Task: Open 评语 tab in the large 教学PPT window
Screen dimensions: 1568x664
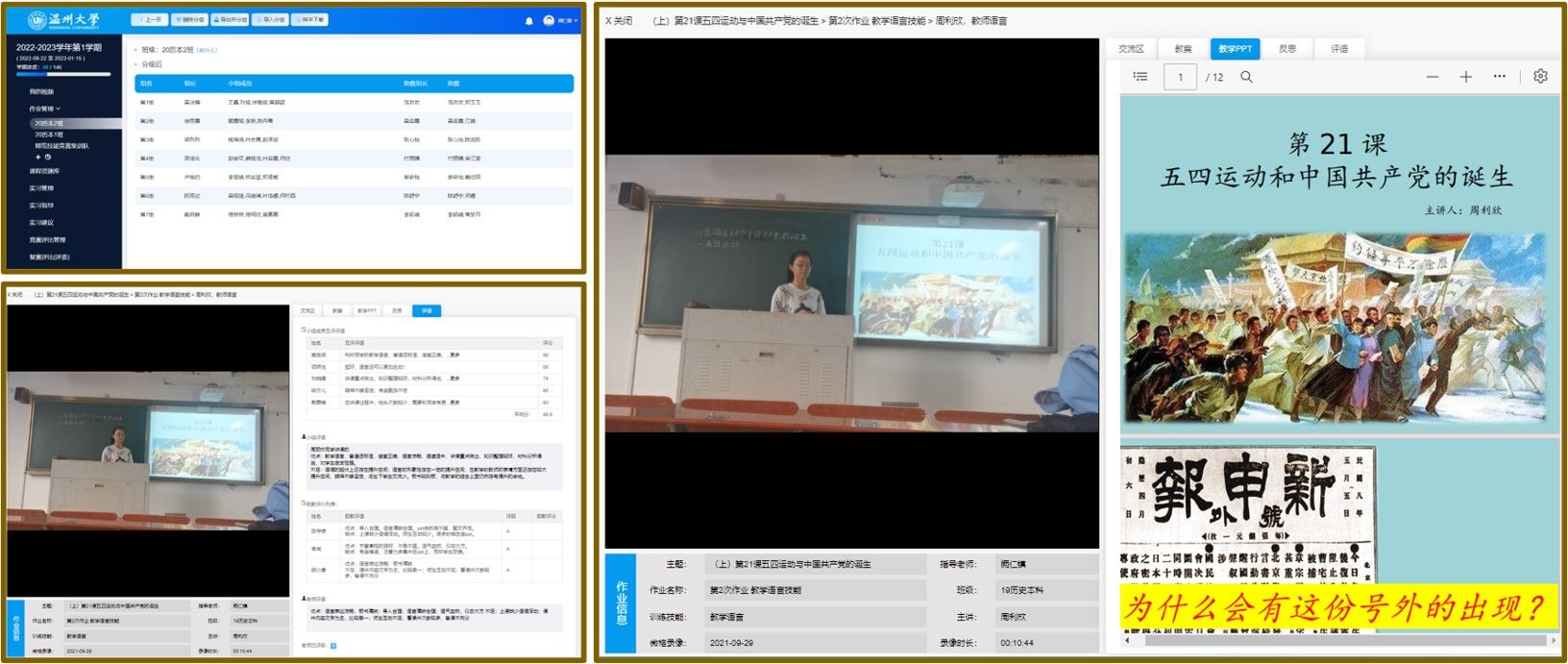Action: tap(1339, 48)
